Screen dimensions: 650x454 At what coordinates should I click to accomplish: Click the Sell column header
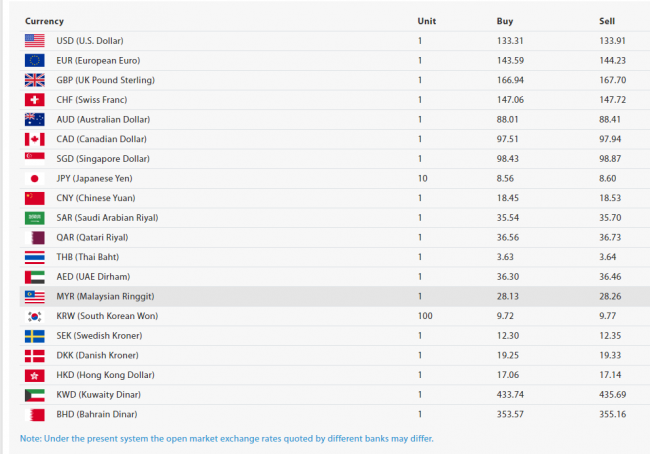(x=607, y=21)
